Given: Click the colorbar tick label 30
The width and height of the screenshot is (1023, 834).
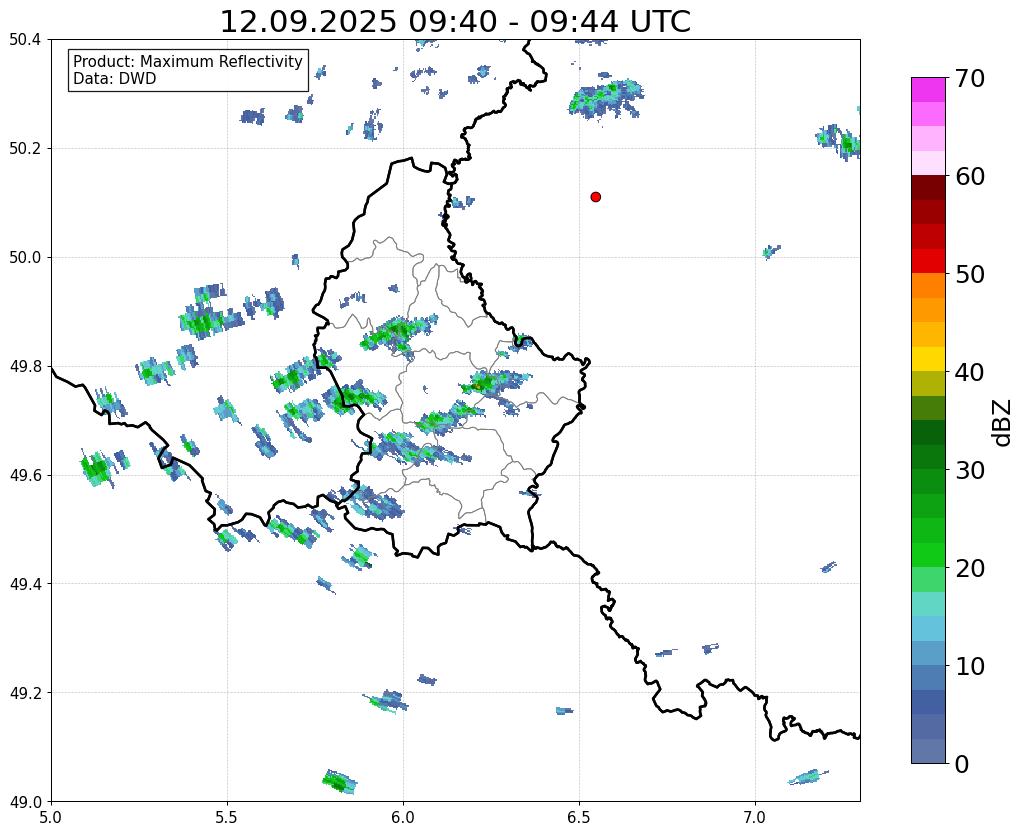Looking at the screenshot, I should point(969,470).
